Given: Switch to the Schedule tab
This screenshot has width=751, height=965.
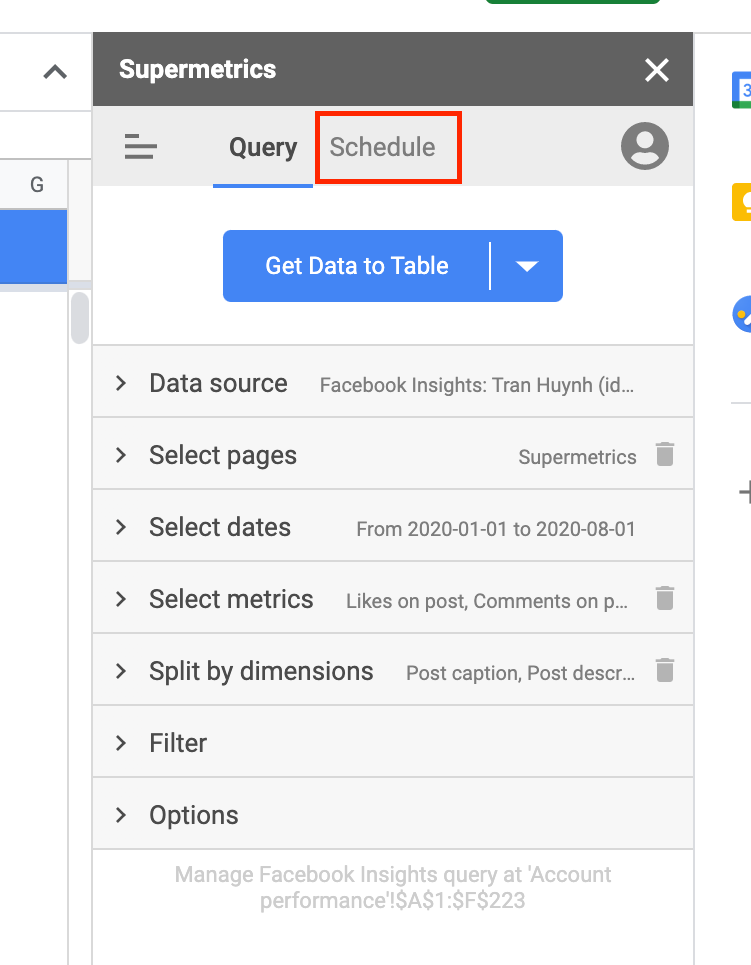Looking at the screenshot, I should 383,148.
